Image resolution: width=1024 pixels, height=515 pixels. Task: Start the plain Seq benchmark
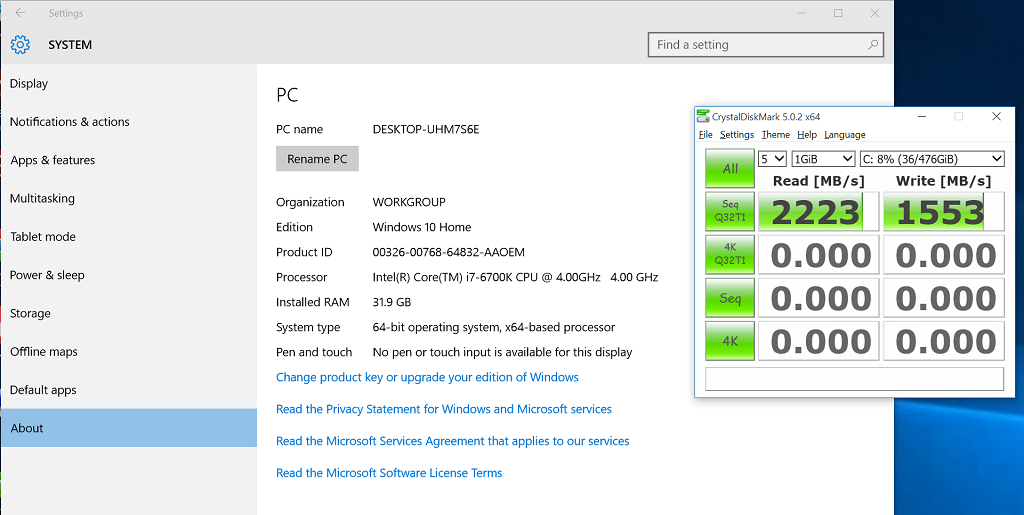pos(730,298)
